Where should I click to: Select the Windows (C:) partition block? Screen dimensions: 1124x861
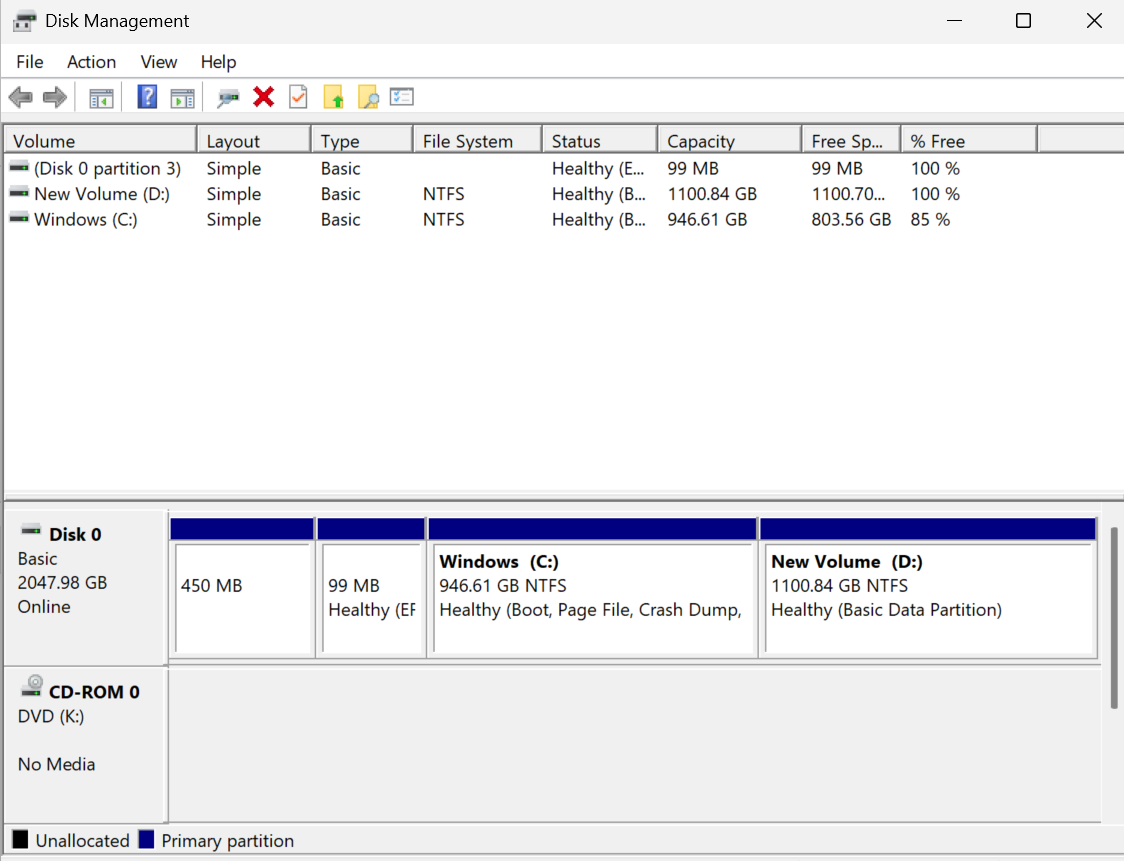tap(592, 588)
